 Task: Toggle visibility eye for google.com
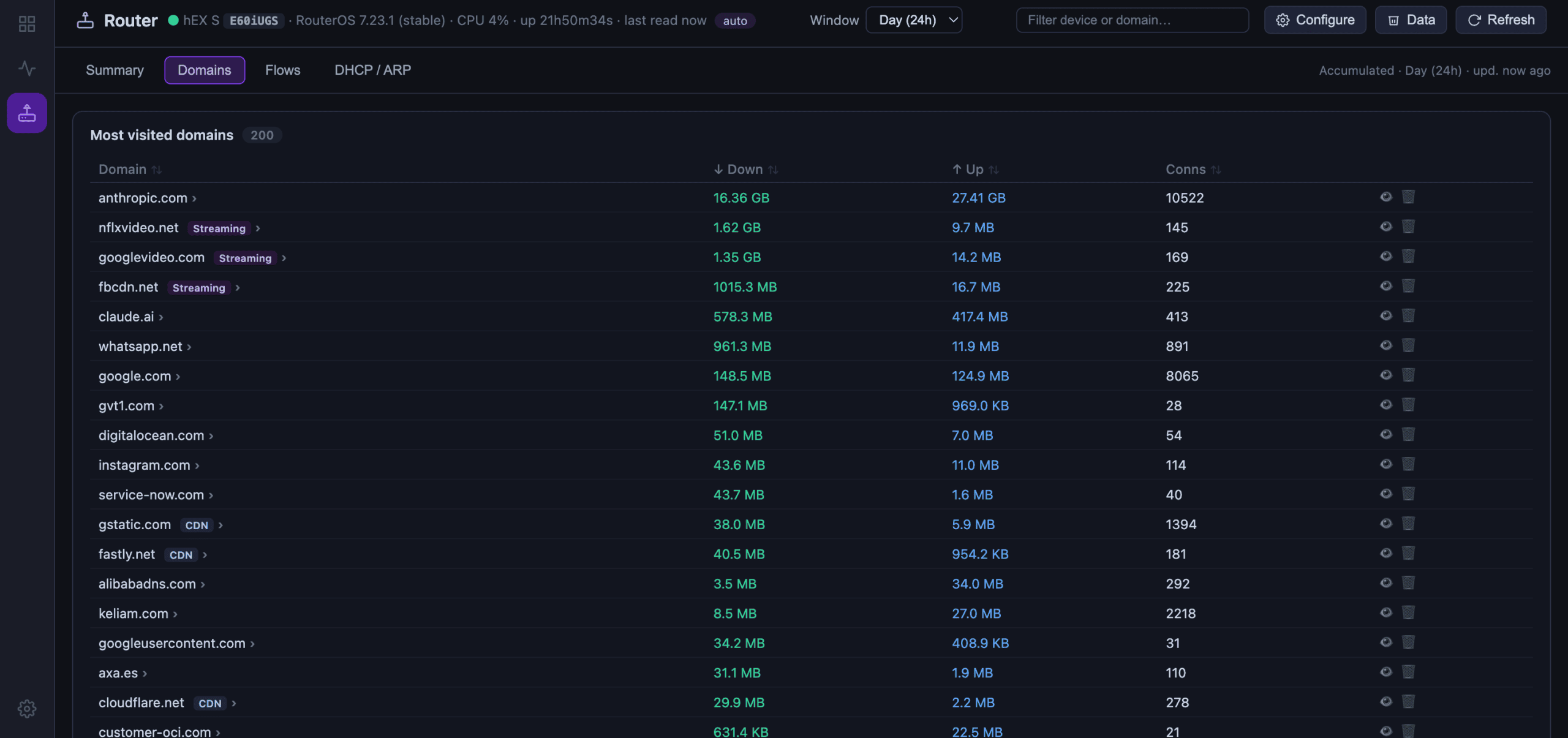tap(1385, 375)
